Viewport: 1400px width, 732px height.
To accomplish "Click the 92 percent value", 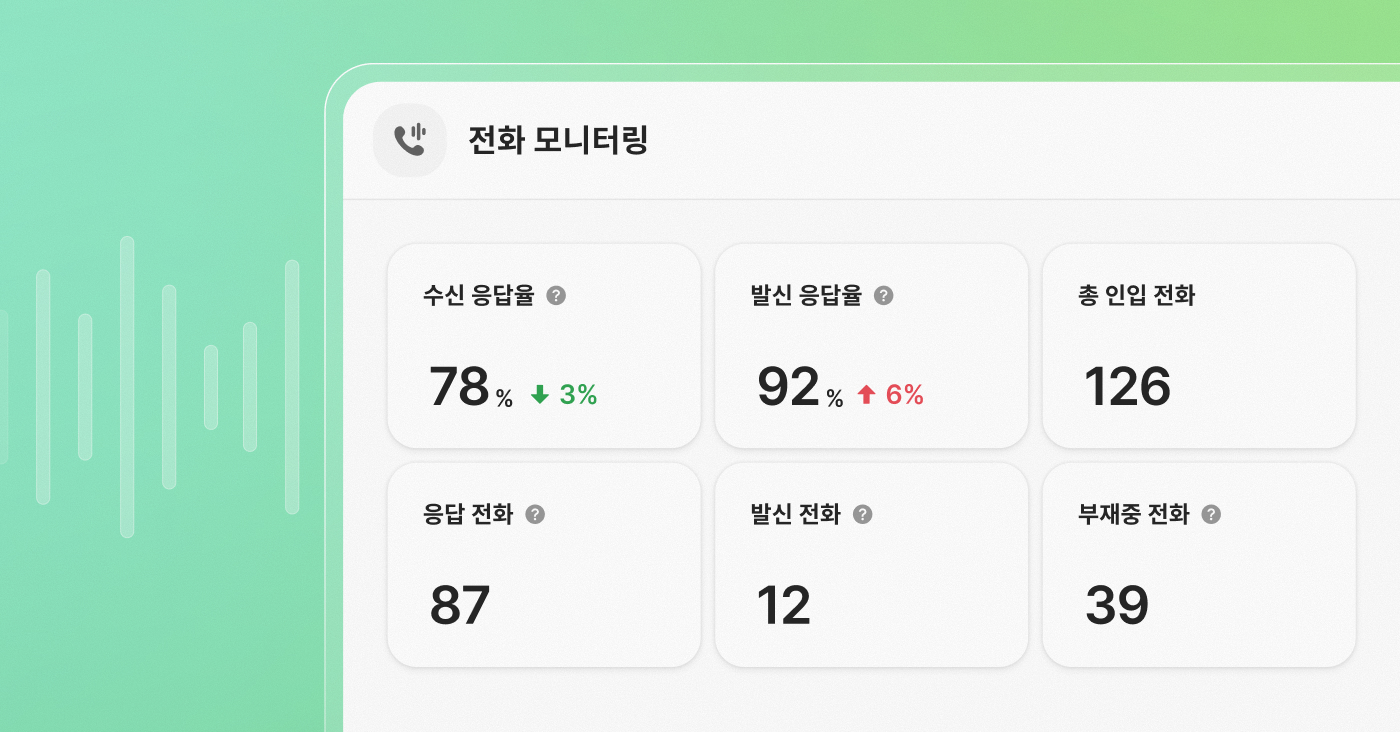I will coord(787,387).
